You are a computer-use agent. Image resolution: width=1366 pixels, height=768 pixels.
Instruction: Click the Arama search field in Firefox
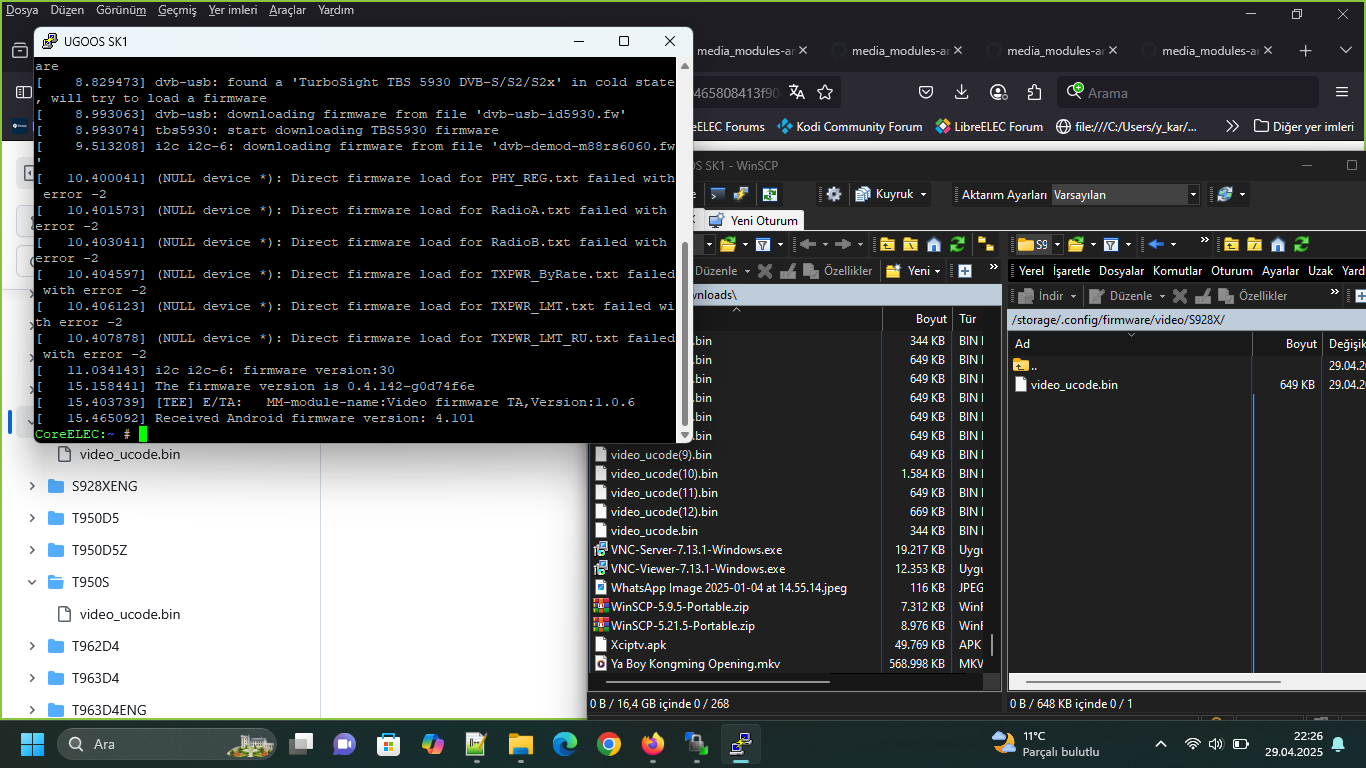(1190, 92)
